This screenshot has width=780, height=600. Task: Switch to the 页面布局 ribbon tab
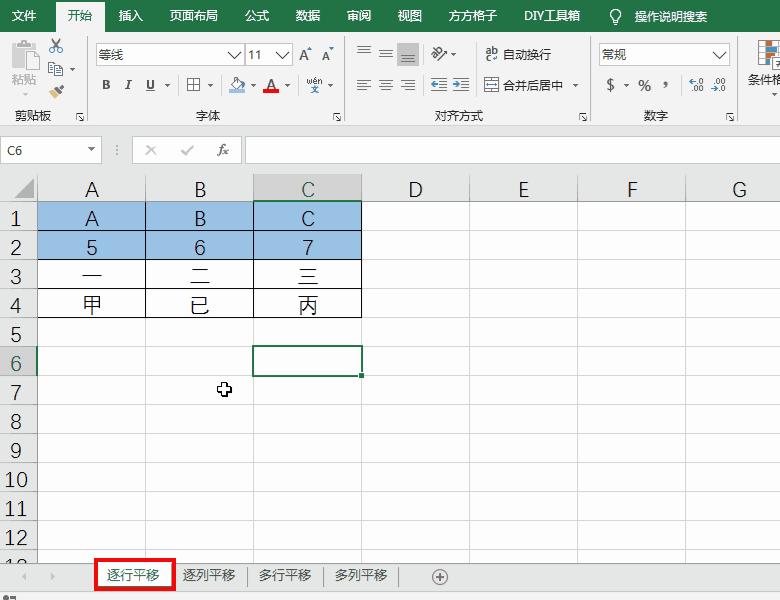[x=194, y=16]
